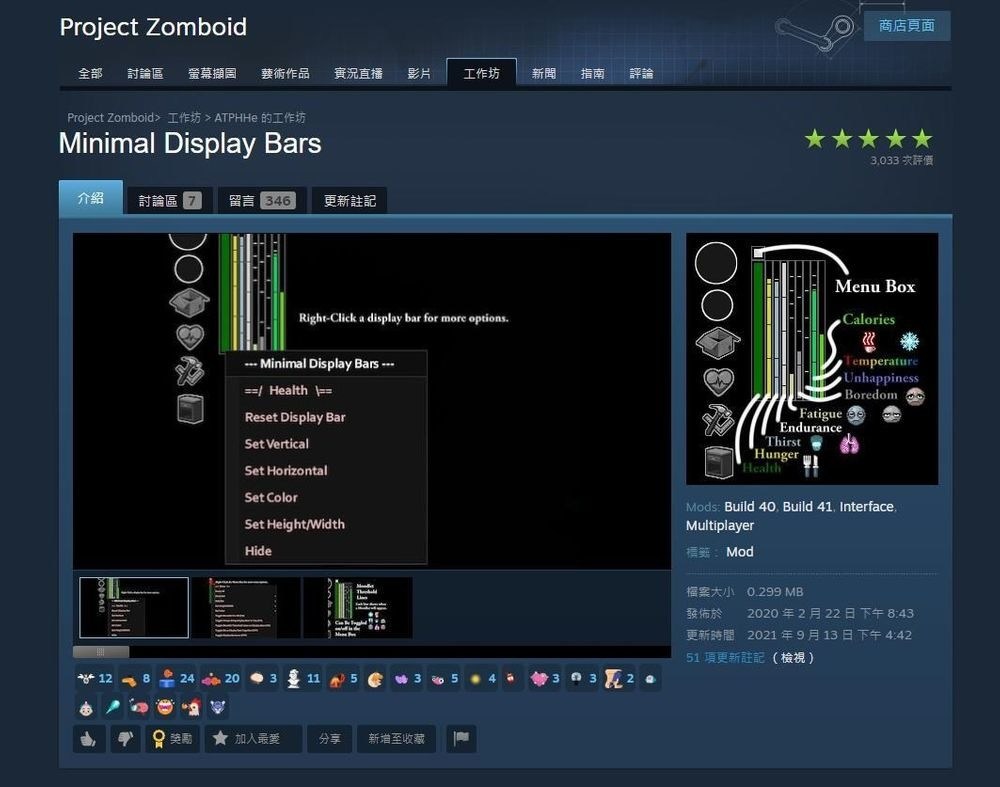
Task: Select the award reaction with count 24
Action: pyautogui.click(x=177, y=679)
